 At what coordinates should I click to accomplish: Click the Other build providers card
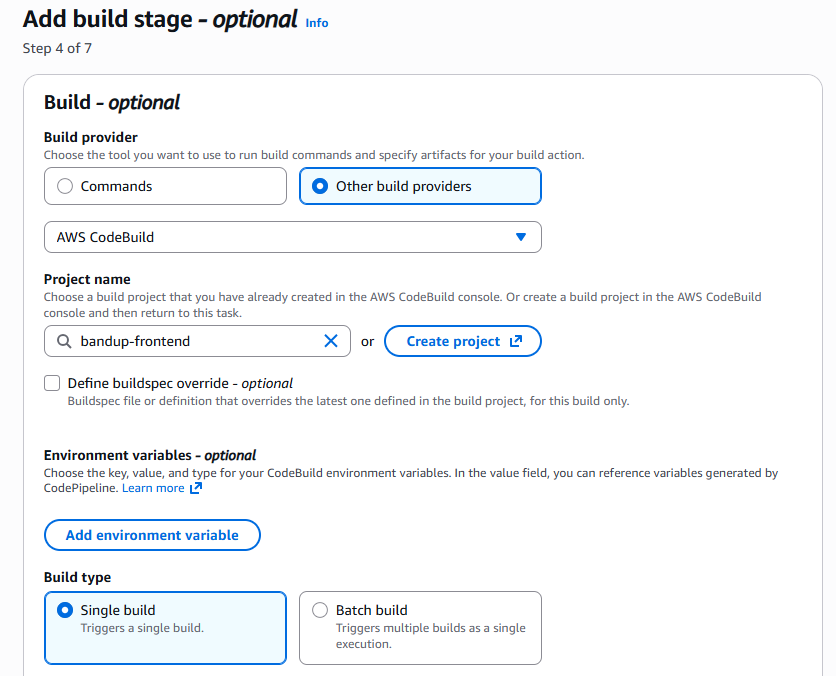[x=420, y=186]
